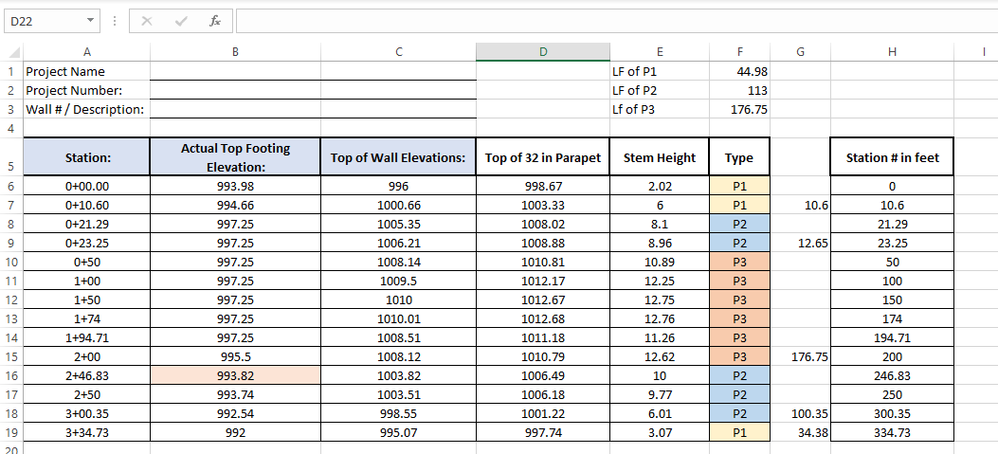Select column H header
The image size is (998, 454).
coord(892,53)
